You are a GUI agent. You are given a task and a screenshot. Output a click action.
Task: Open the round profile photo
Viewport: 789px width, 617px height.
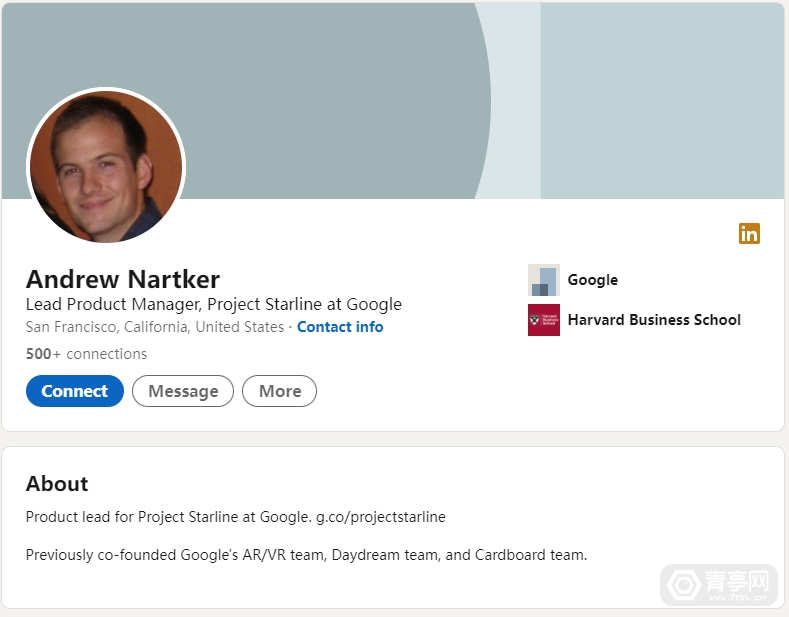pyautogui.click(x=106, y=166)
